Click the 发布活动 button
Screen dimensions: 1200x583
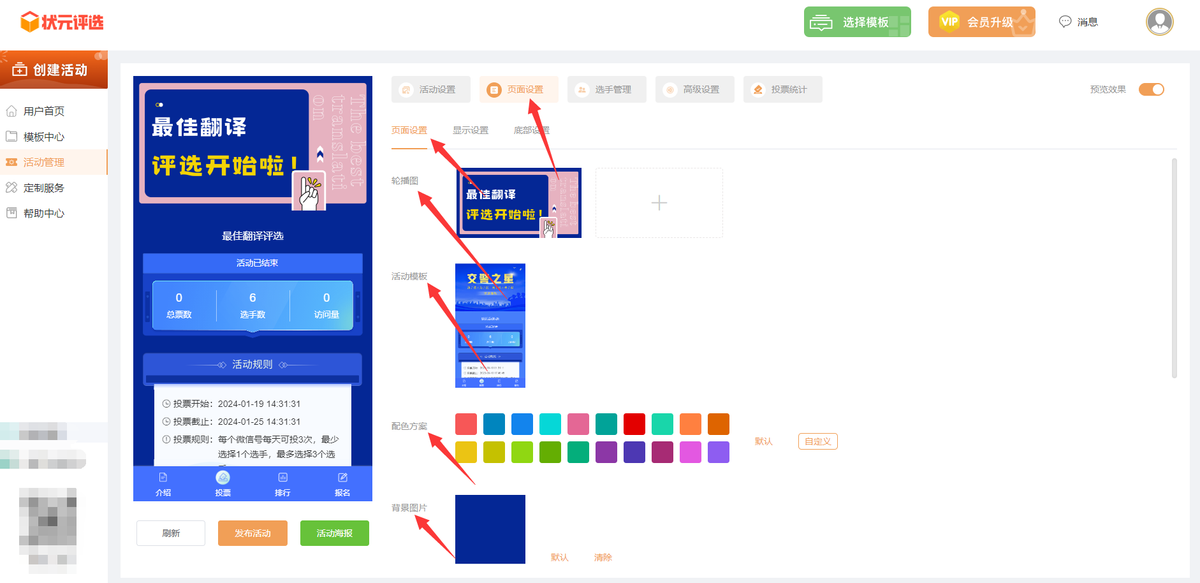pyautogui.click(x=252, y=533)
